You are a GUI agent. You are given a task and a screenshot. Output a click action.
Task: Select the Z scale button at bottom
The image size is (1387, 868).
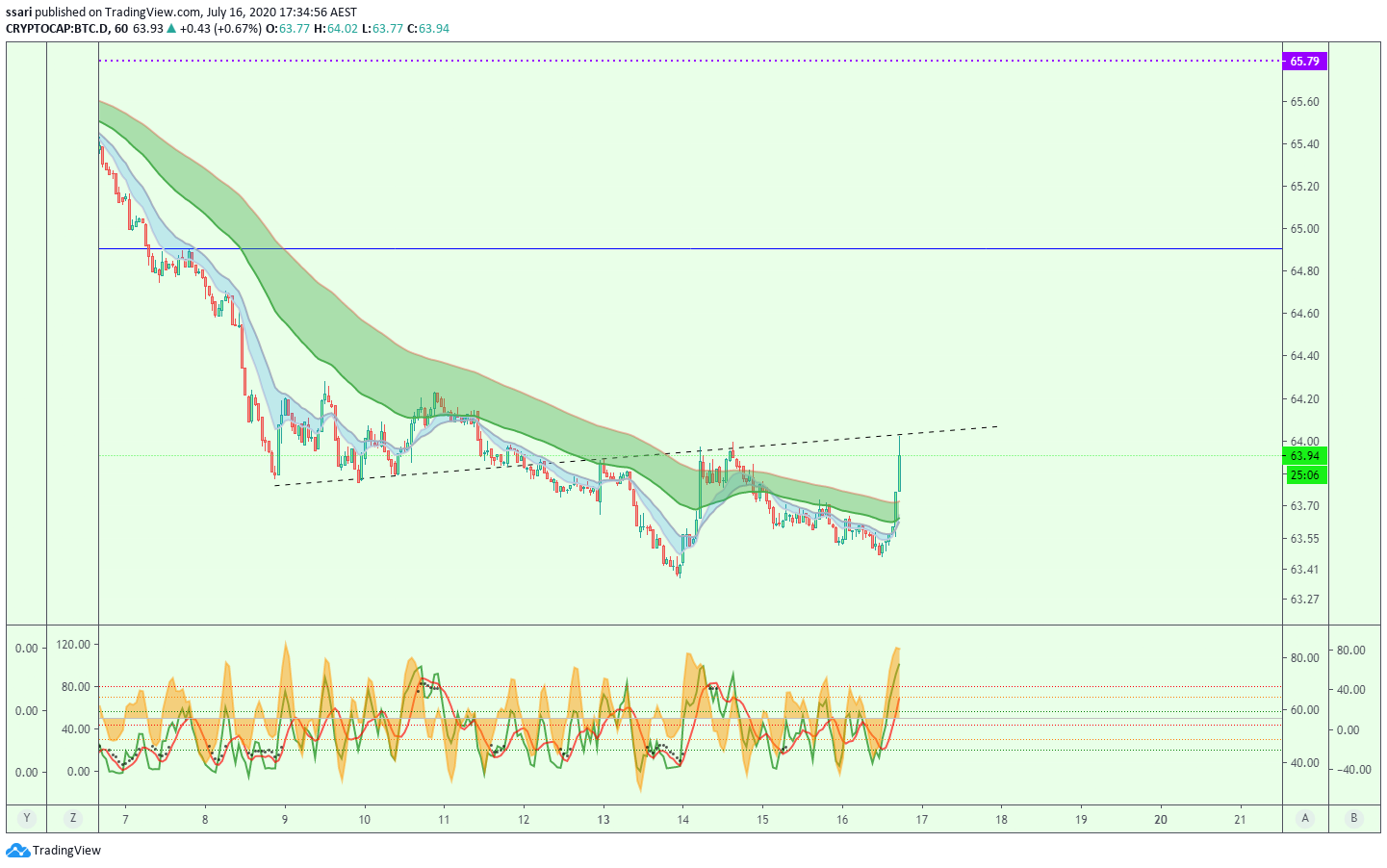coord(73,819)
